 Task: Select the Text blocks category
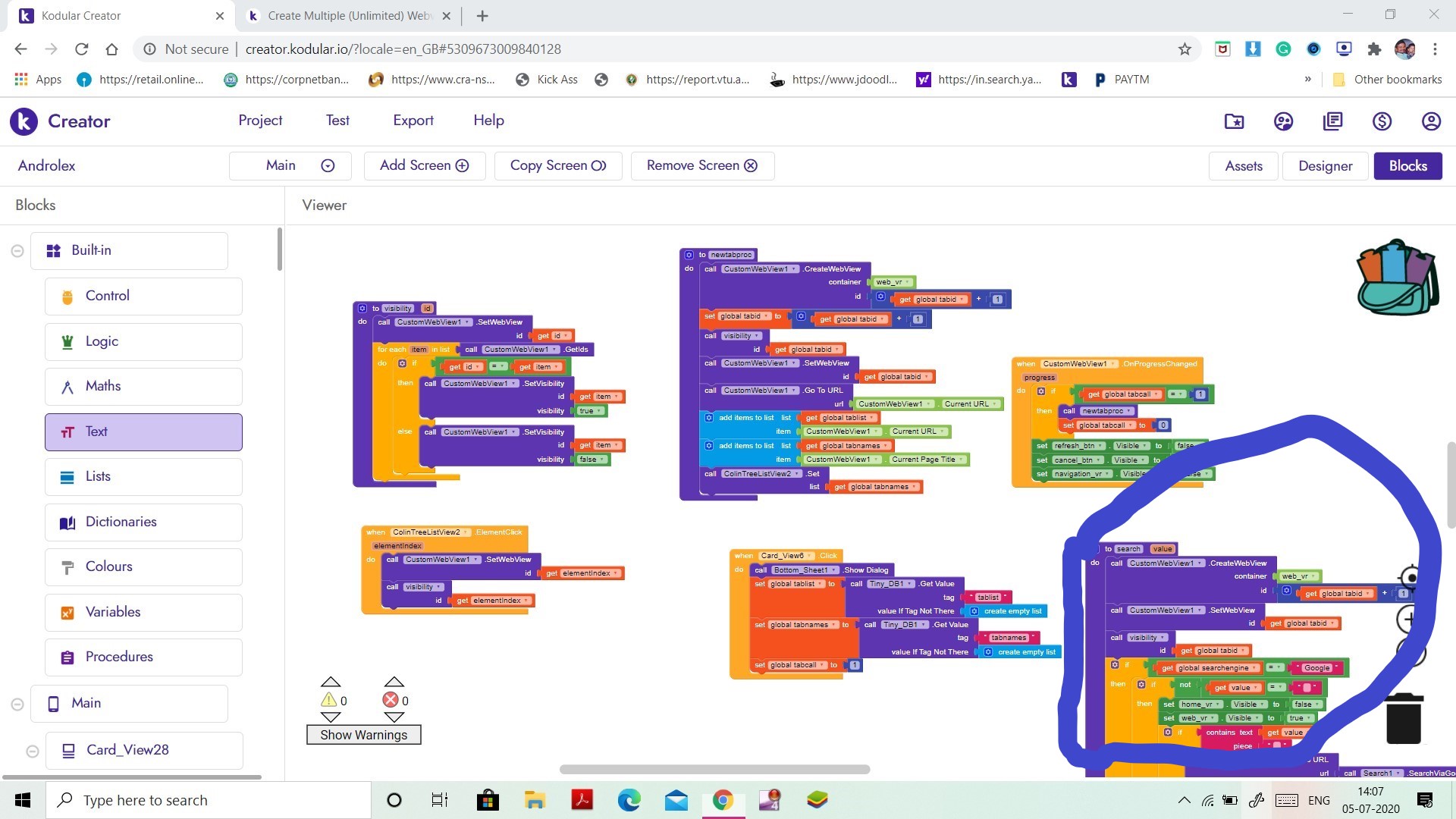(143, 431)
